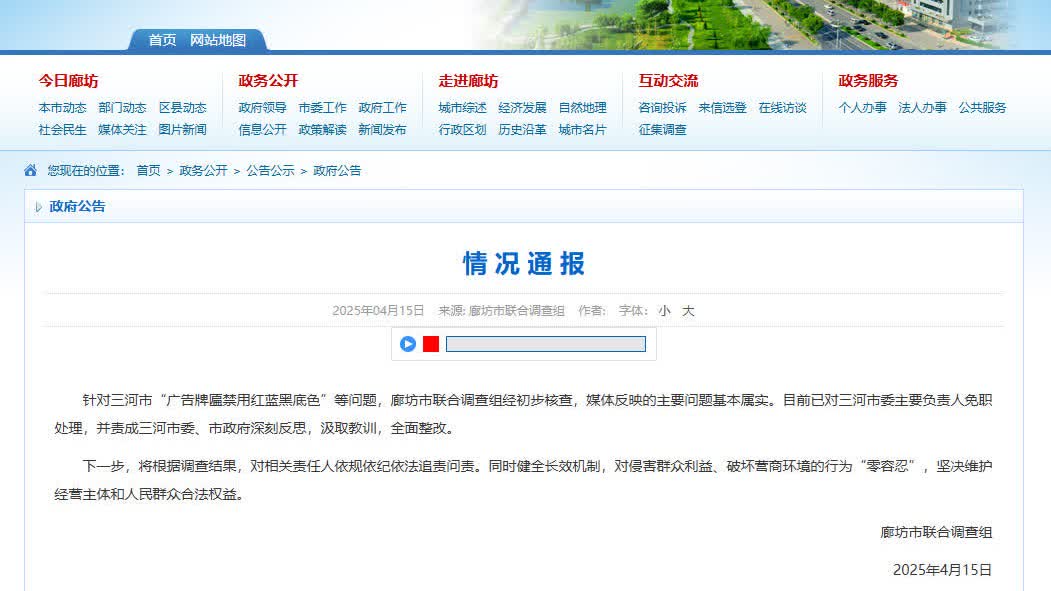Select small font size 小
Image resolution: width=1051 pixels, height=591 pixels.
click(664, 311)
